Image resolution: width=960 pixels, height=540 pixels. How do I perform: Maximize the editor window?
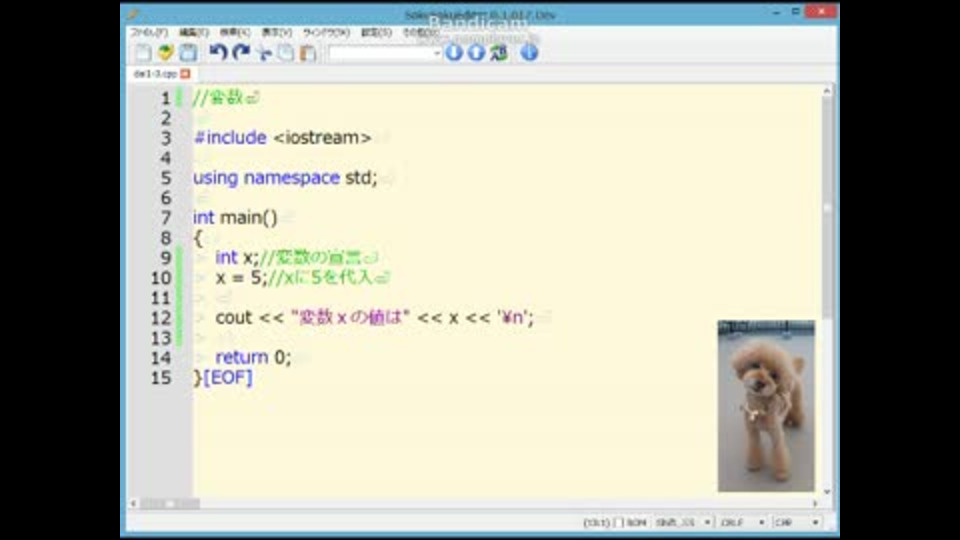pyautogui.click(x=795, y=12)
